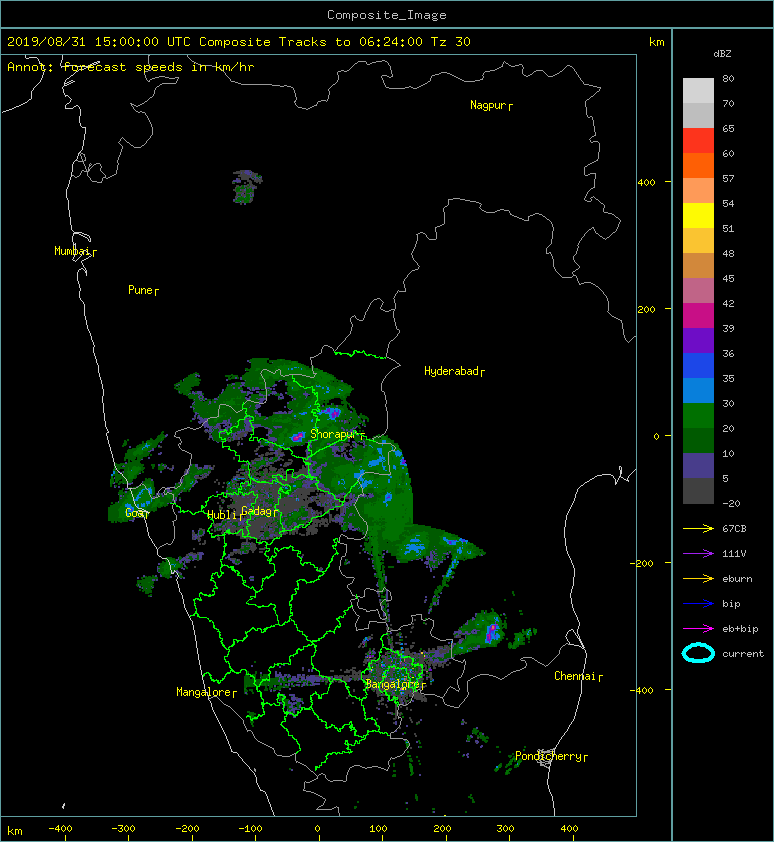
Task: Pick the magenta swatch in dBZ scale
Action: point(698,315)
